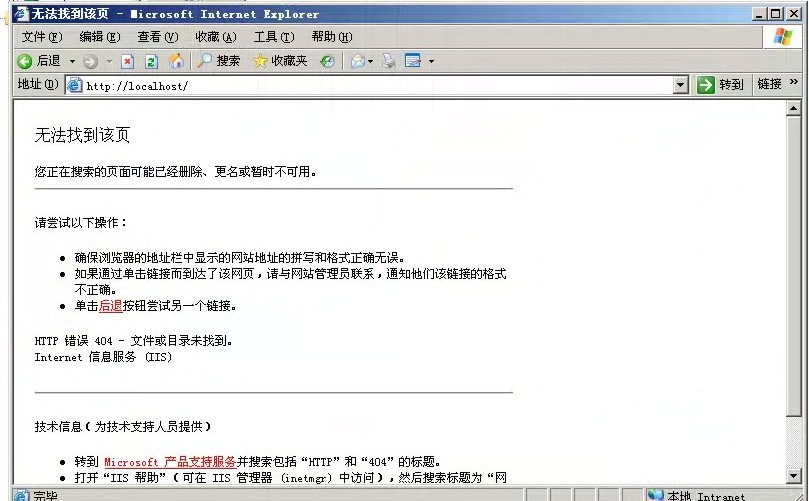The image size is (809, 501).
Task: Go to the Home page icon
Action: pyautogui.click(x=176, y=61)
